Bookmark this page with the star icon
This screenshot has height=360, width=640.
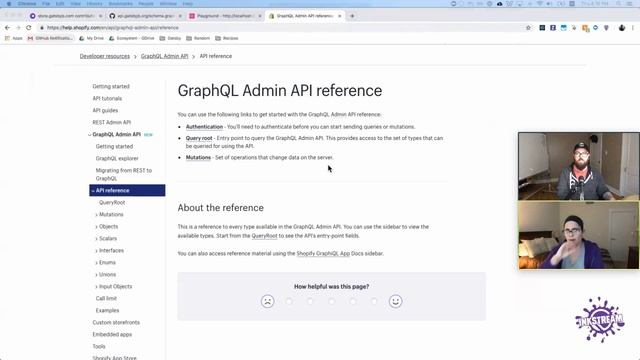pos(528,28)
